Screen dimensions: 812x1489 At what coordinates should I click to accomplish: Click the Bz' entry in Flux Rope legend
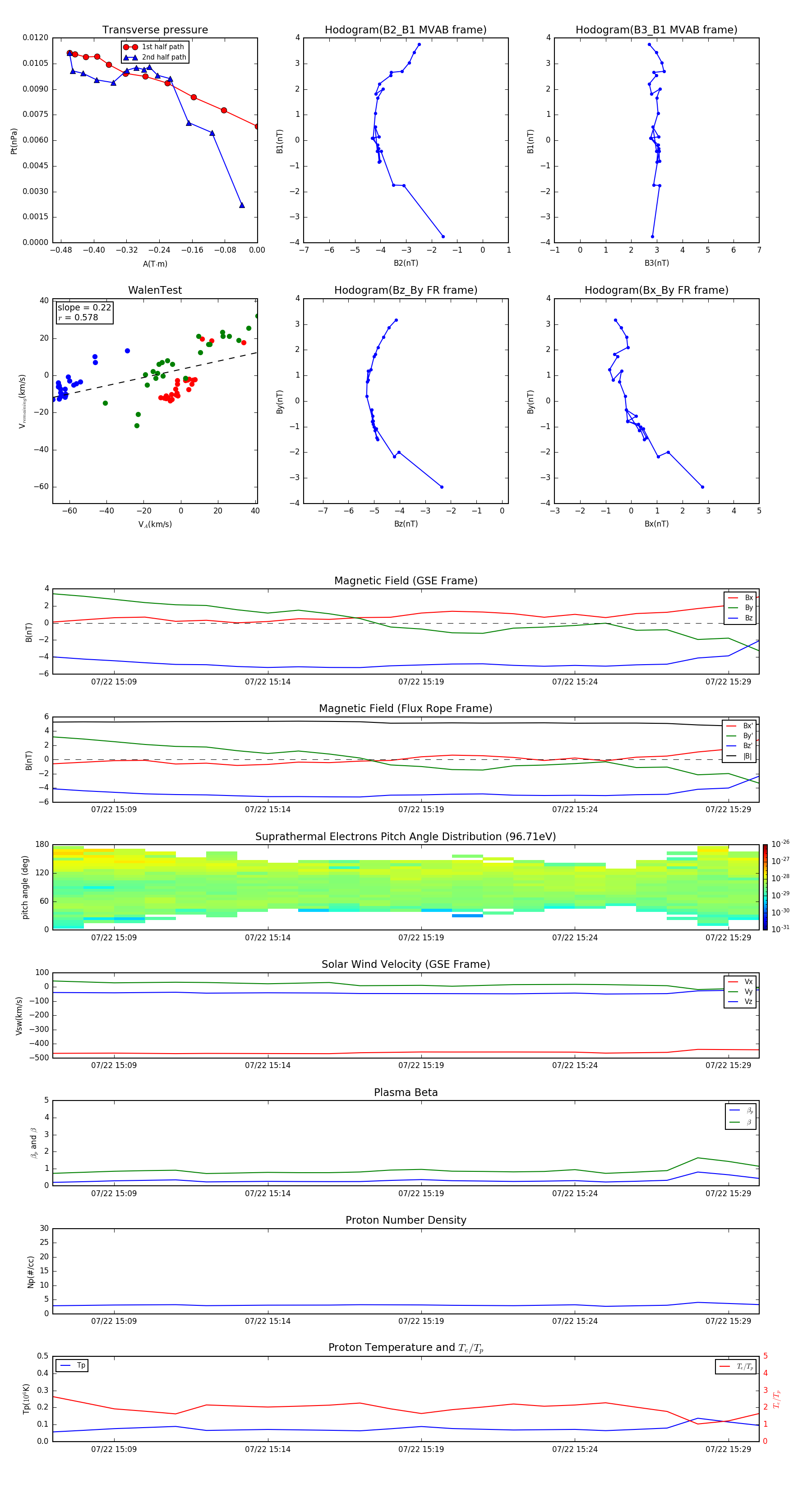(x=740, y=746)
